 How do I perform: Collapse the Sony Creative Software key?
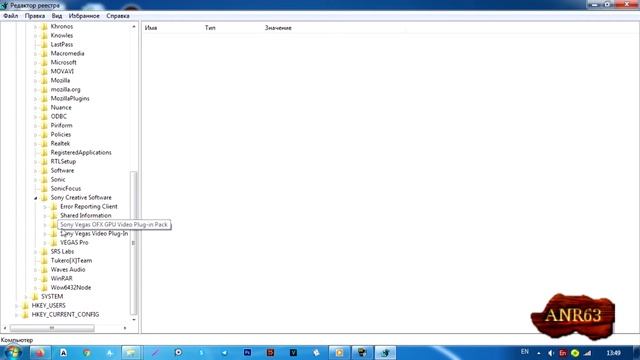pos(36,198)
